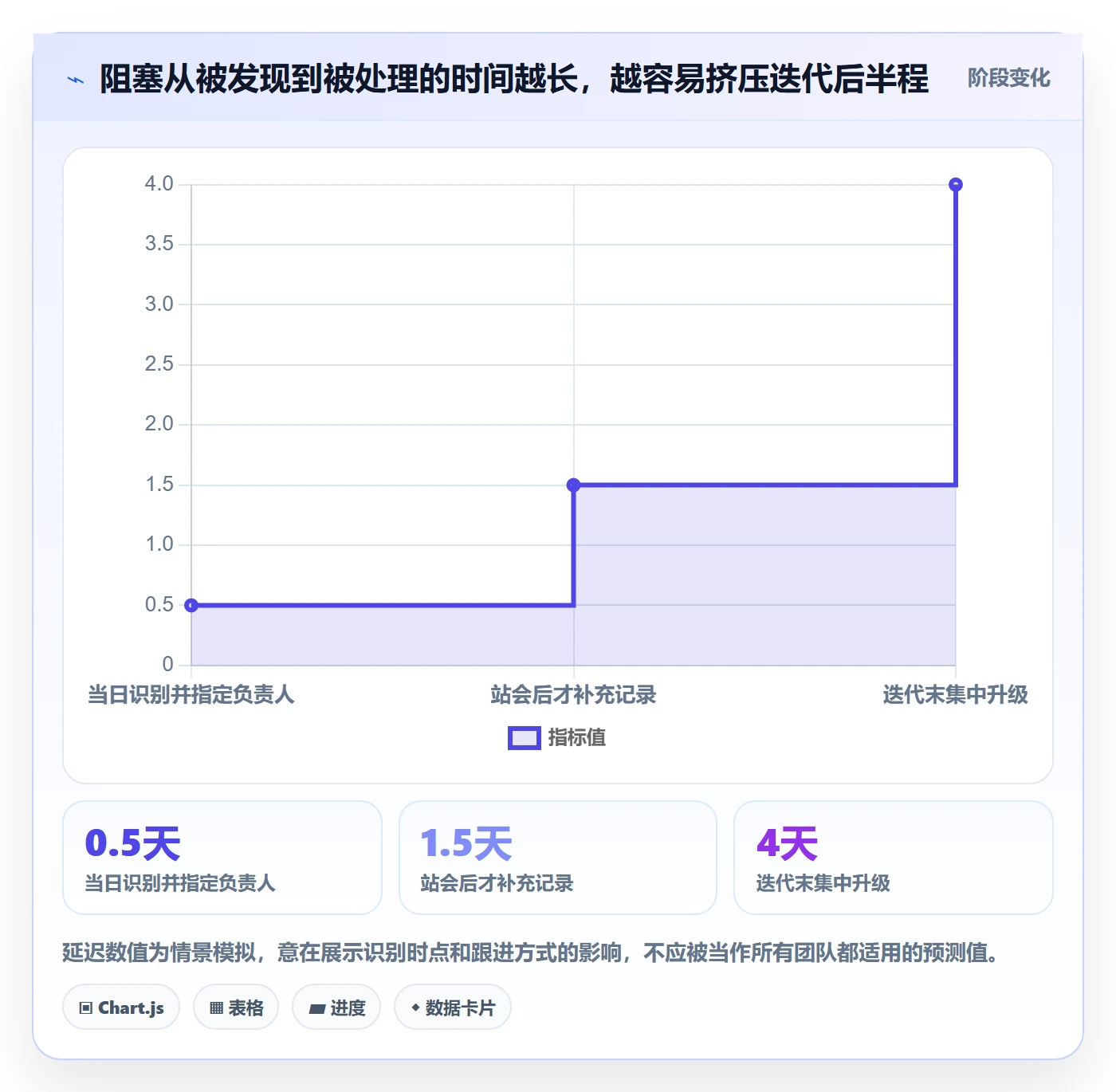1116x1092 pixels.
Task: Click the "1.5天" value in the stat card
Action: (x=466, y=843)
